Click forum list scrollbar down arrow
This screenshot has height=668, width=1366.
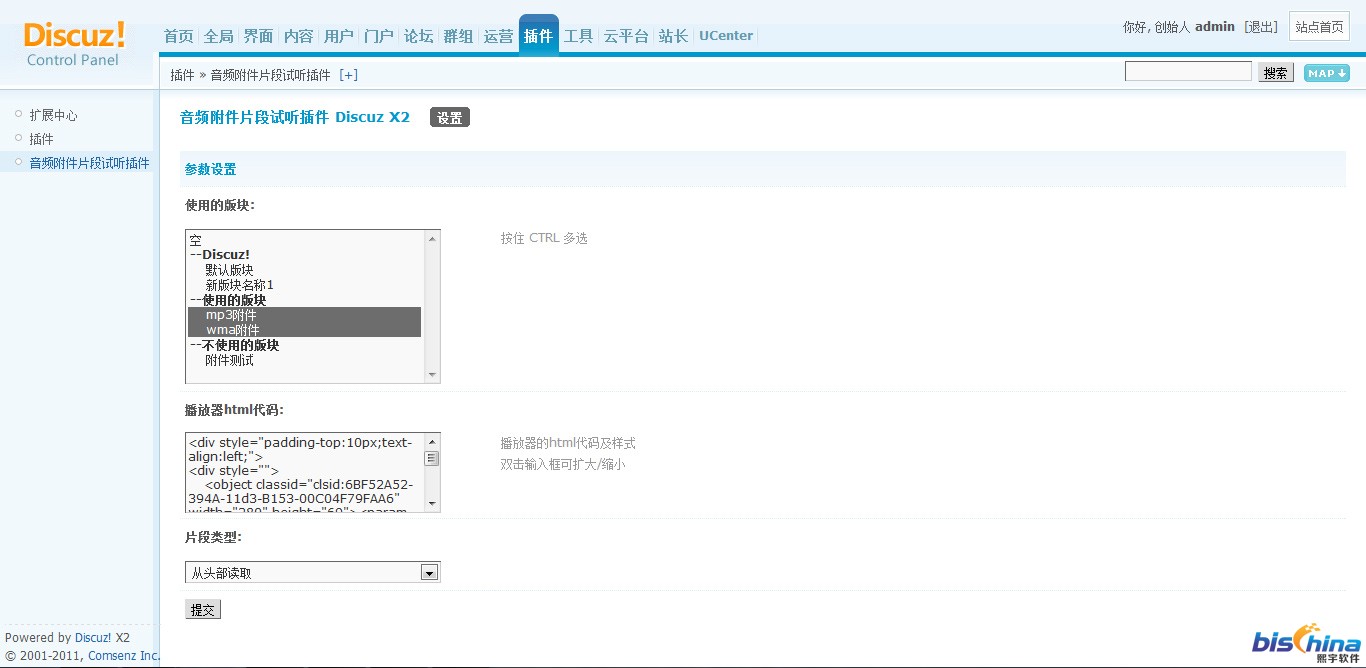(432, 375)
